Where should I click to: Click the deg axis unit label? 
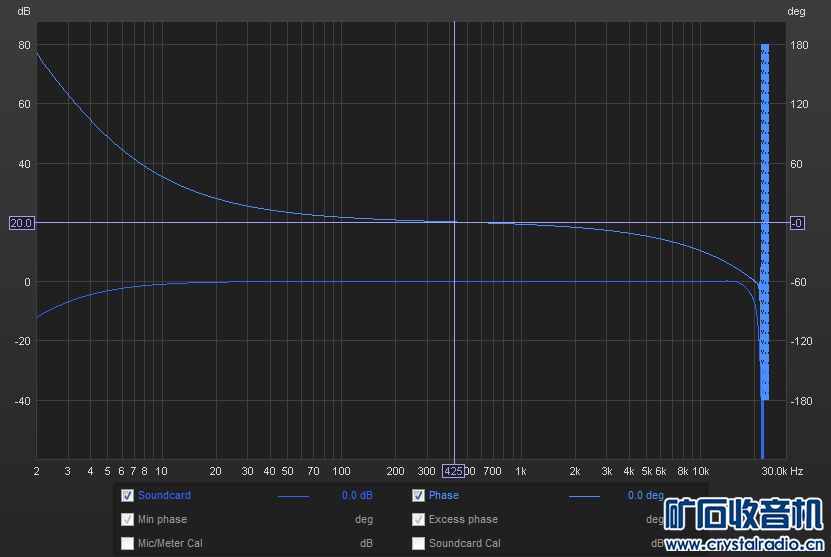pos(796,11)
